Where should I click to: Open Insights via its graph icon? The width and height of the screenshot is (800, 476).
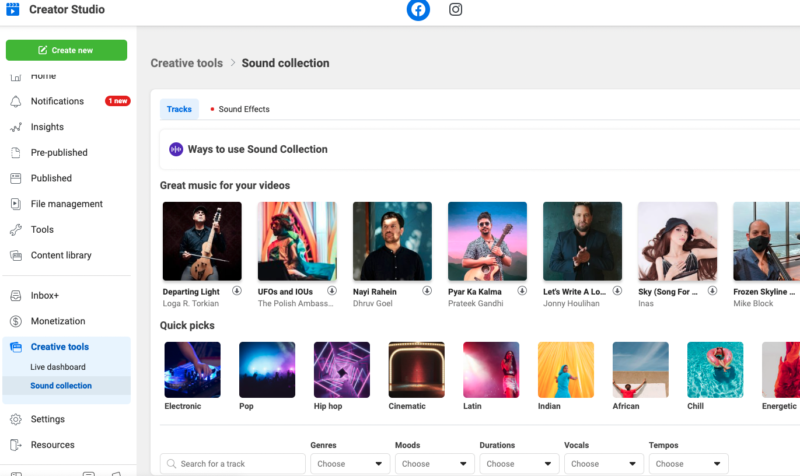tap(16, 127)
